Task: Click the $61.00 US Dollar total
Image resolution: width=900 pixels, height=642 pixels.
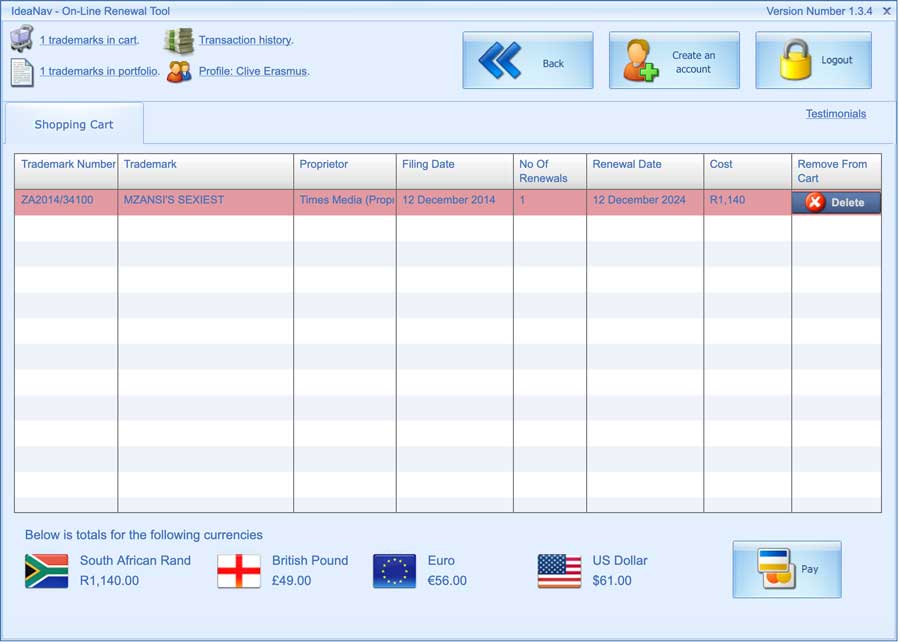Action: click(x=612, y=581)
